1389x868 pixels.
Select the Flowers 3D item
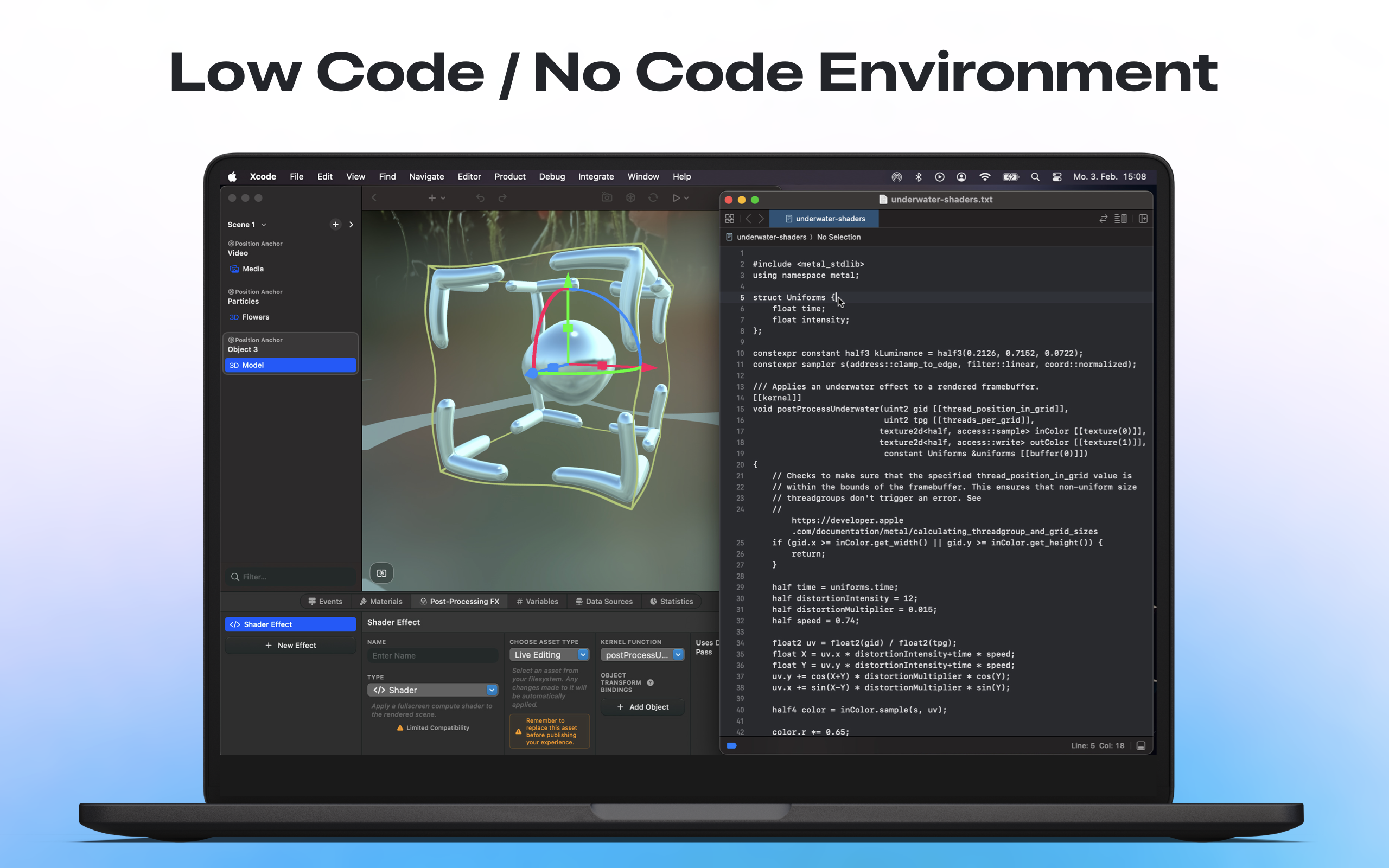(x=290, y=317)
